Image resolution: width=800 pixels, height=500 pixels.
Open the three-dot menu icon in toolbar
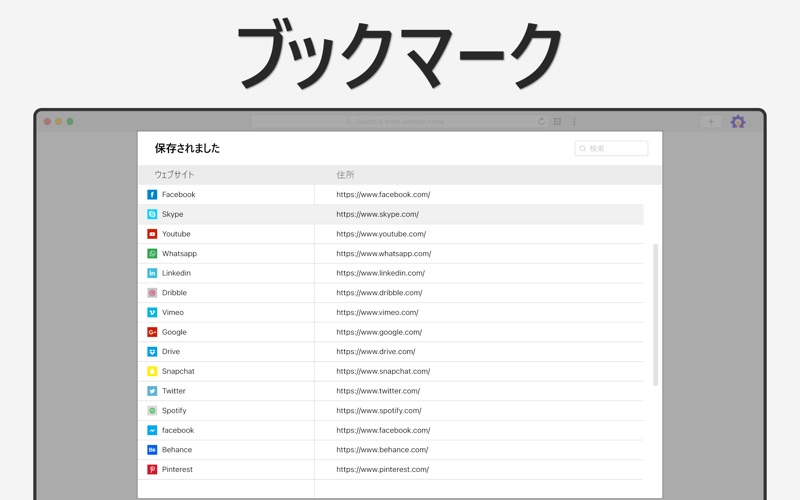tap(574, 121)
